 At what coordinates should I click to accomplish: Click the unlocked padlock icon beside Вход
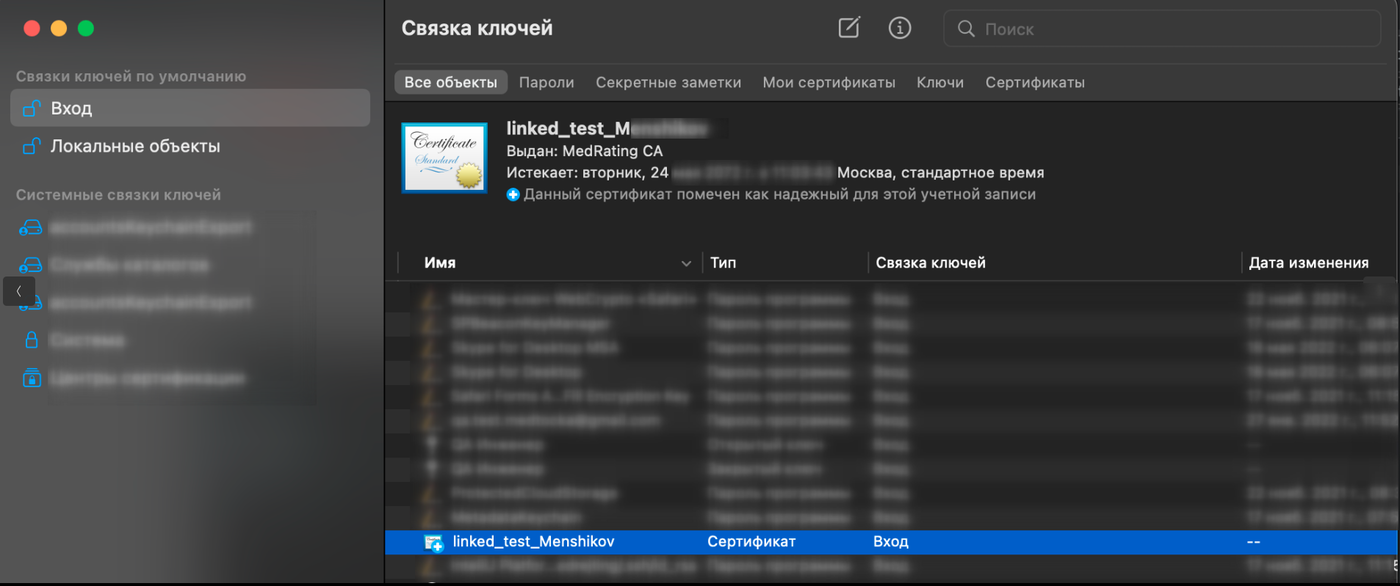coord(32,108)
